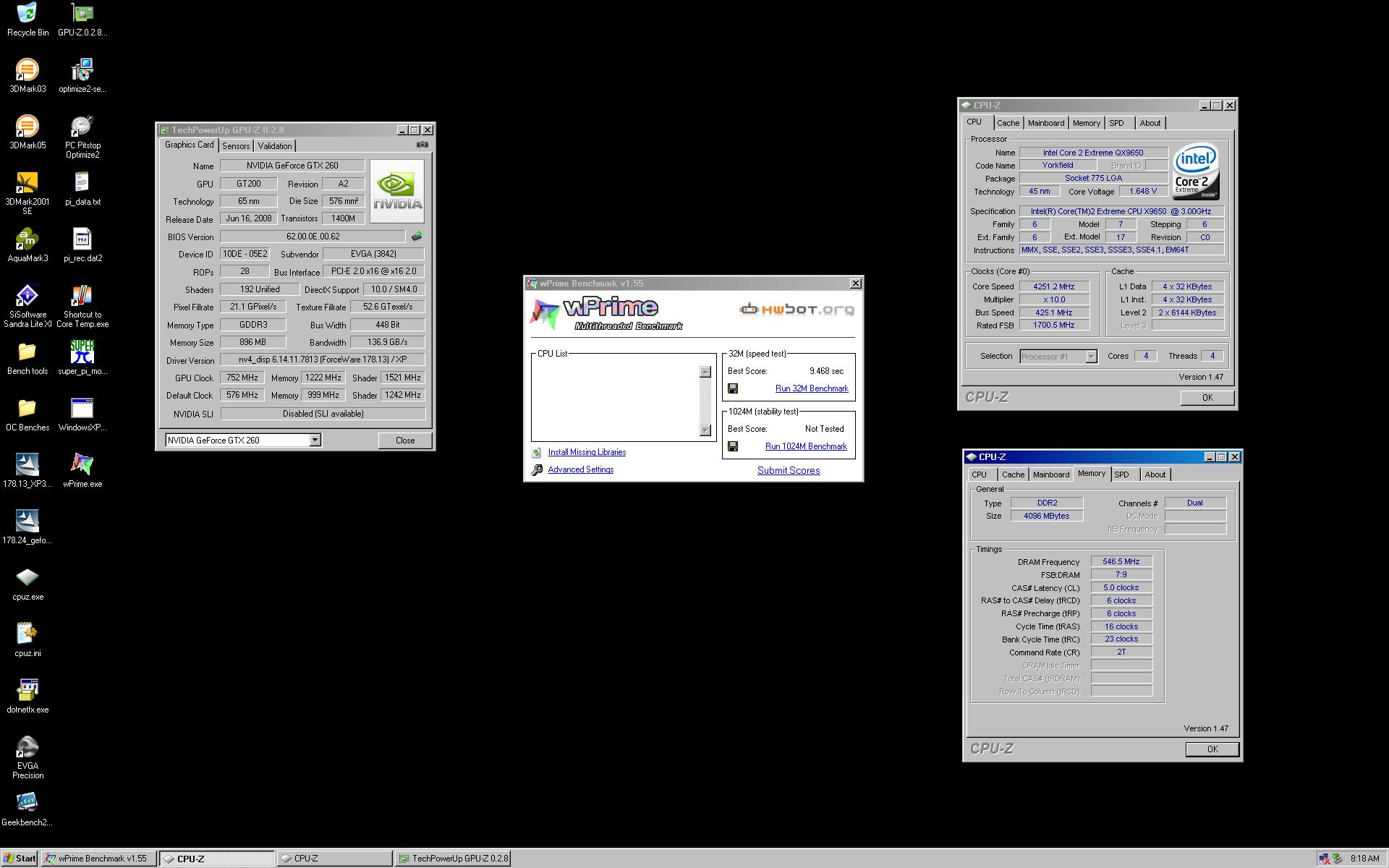Click down arrow of CPU List scrollbar

(x=705, y=430)
